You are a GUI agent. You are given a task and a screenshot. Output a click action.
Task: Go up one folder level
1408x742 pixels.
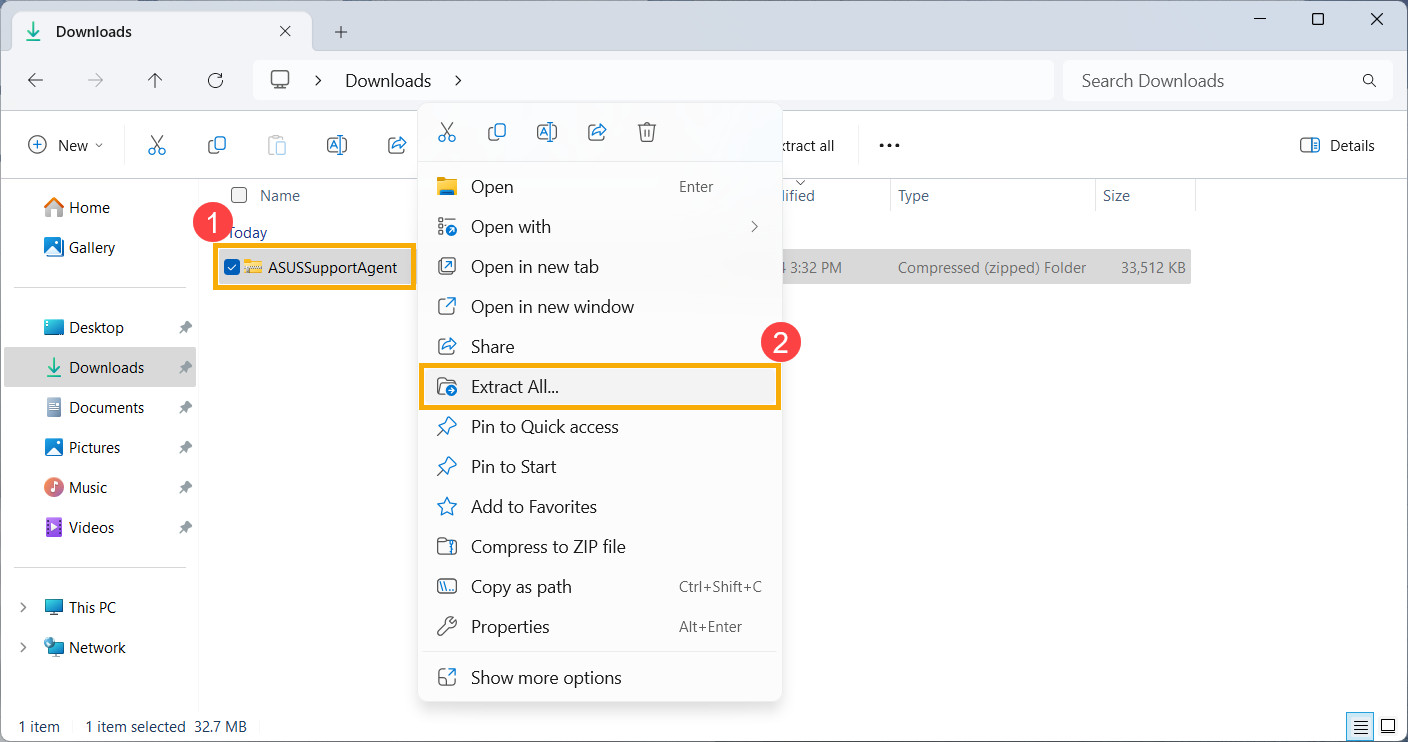pyautogui.click(x=155, y=81)
